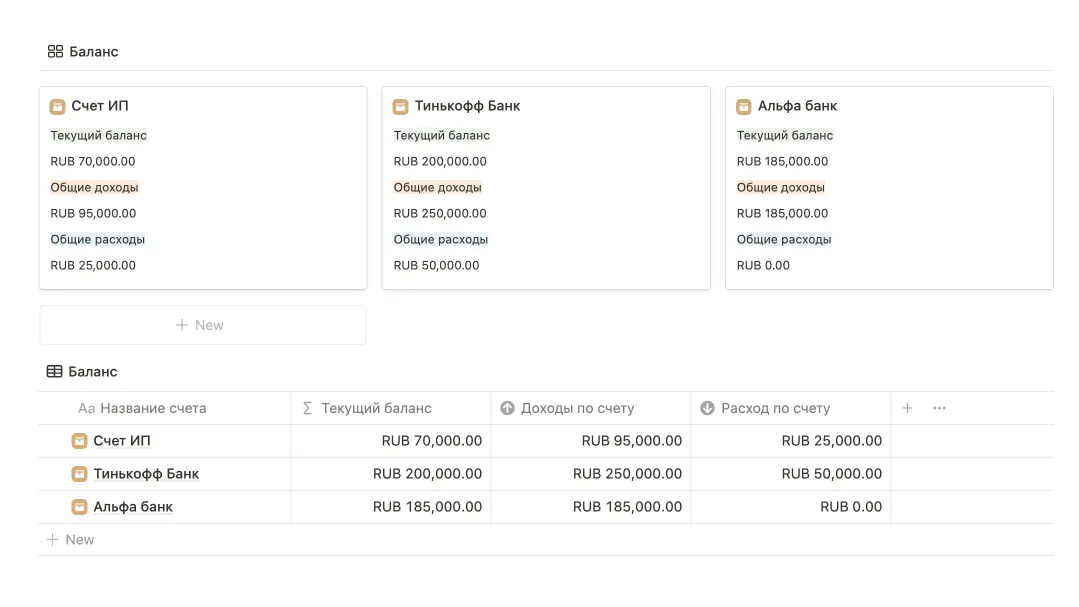This screenshot has width=1079, height=607.
Task: Click the wallet icon on Счет ИП card
Action: tap(58, 106)
